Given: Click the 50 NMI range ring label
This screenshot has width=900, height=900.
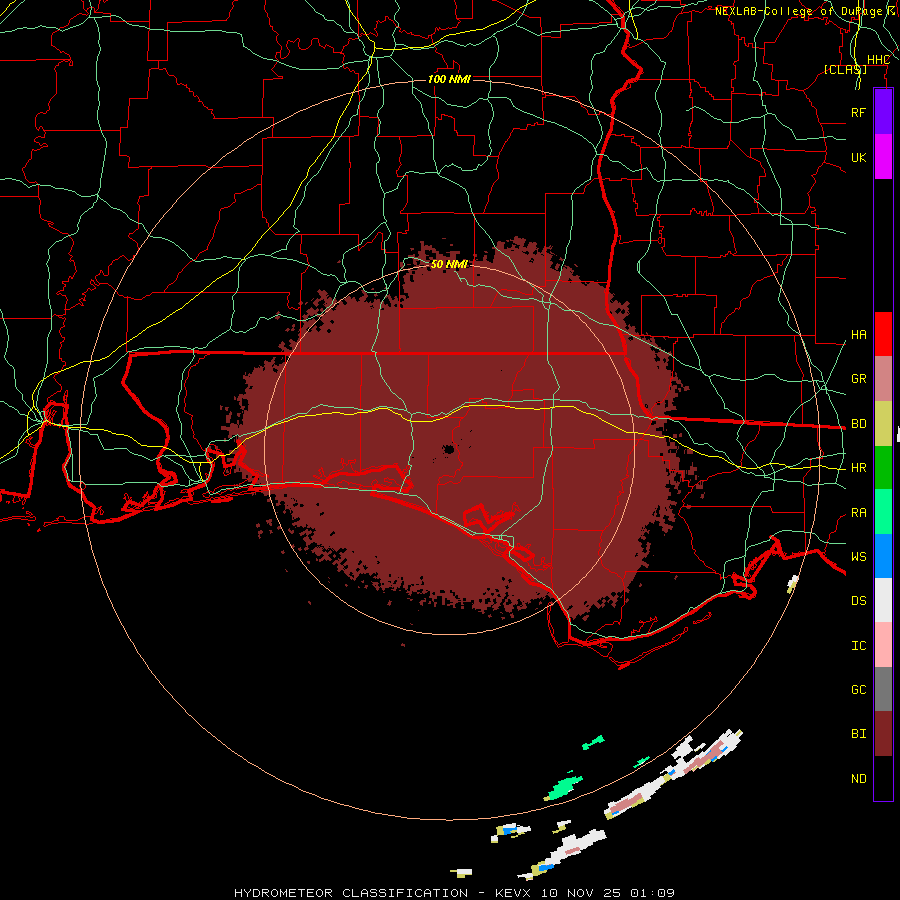Looking at the screenshot, I should point(449,264).
